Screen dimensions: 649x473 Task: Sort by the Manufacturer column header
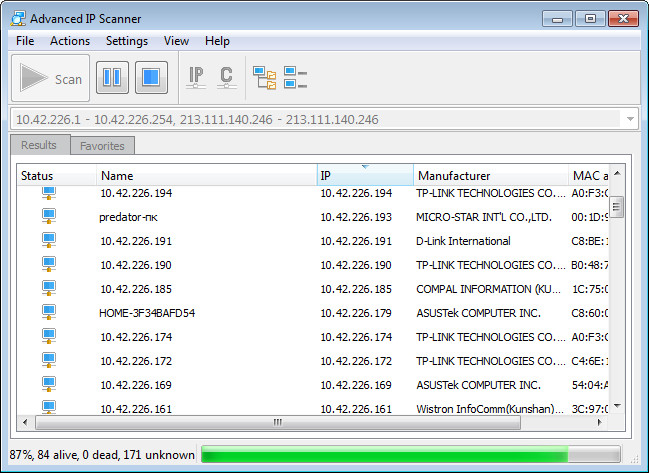pyautogui.click(x=488, y=176)
